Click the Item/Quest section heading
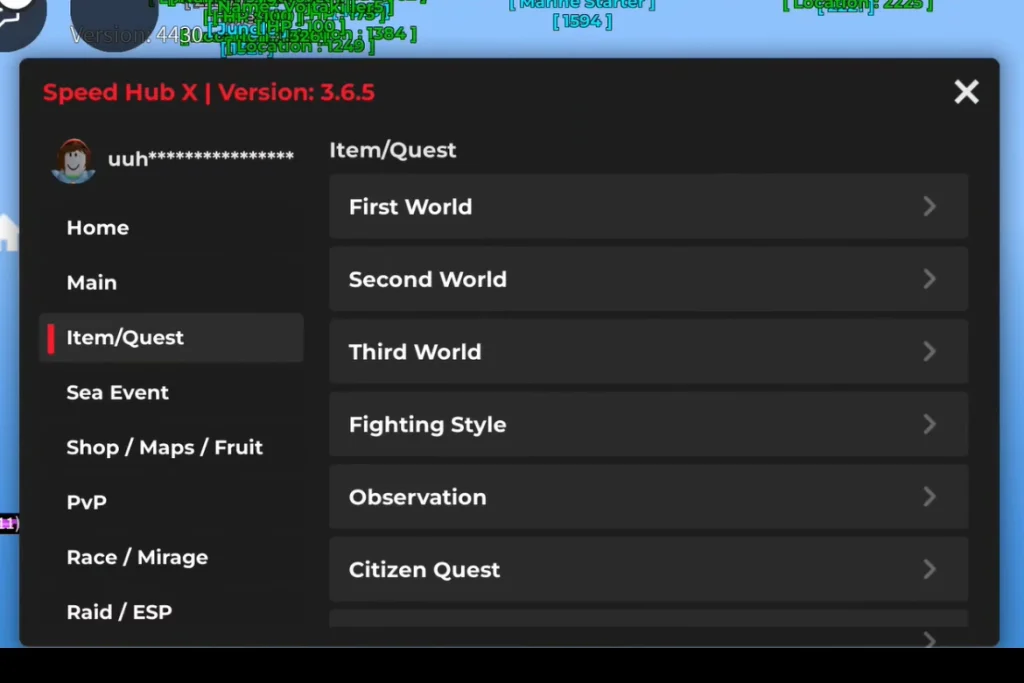The width and height of the screenshot is (1024, 683). (392, 150)
